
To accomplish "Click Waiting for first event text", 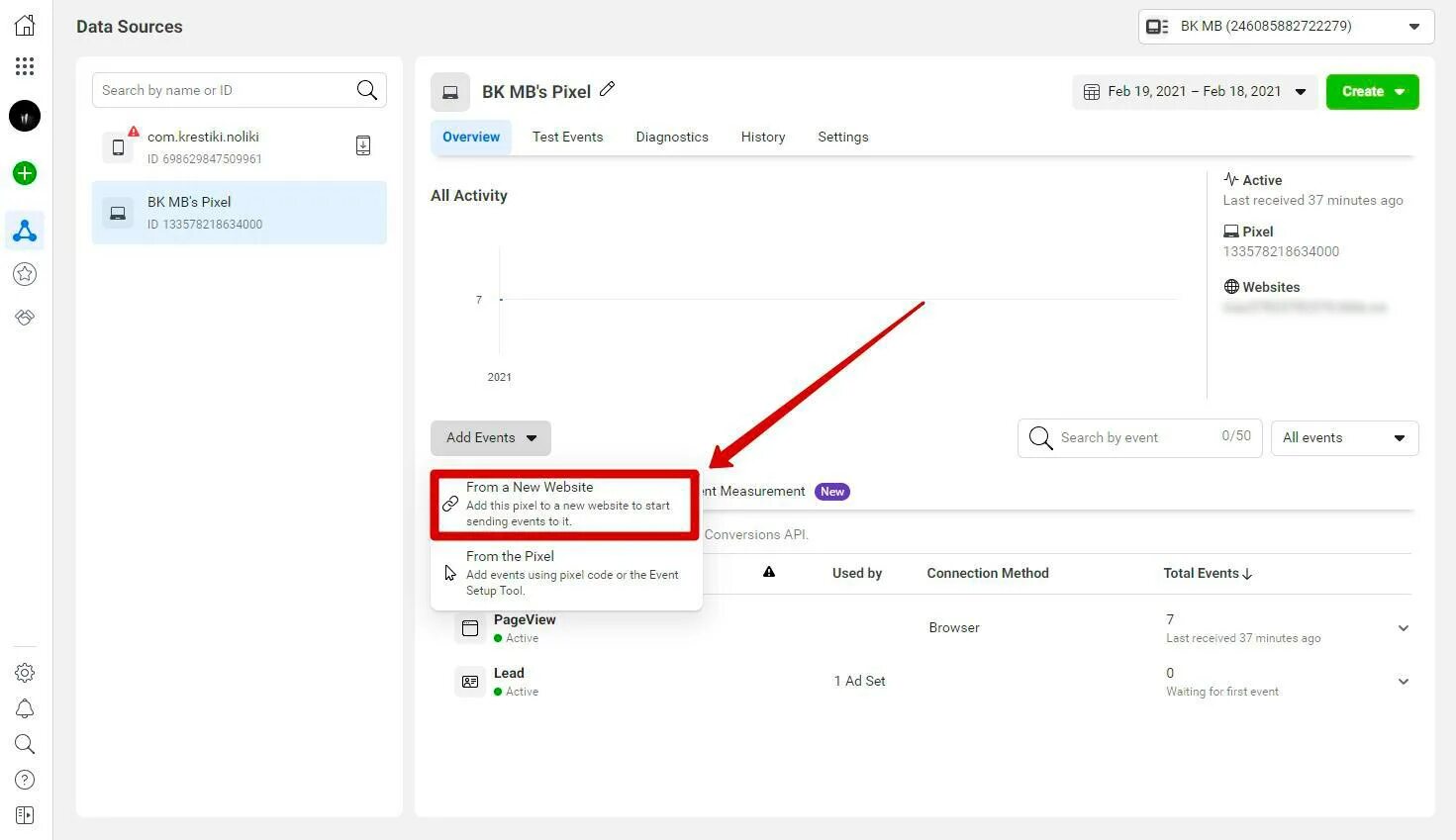I will 1222,692.
